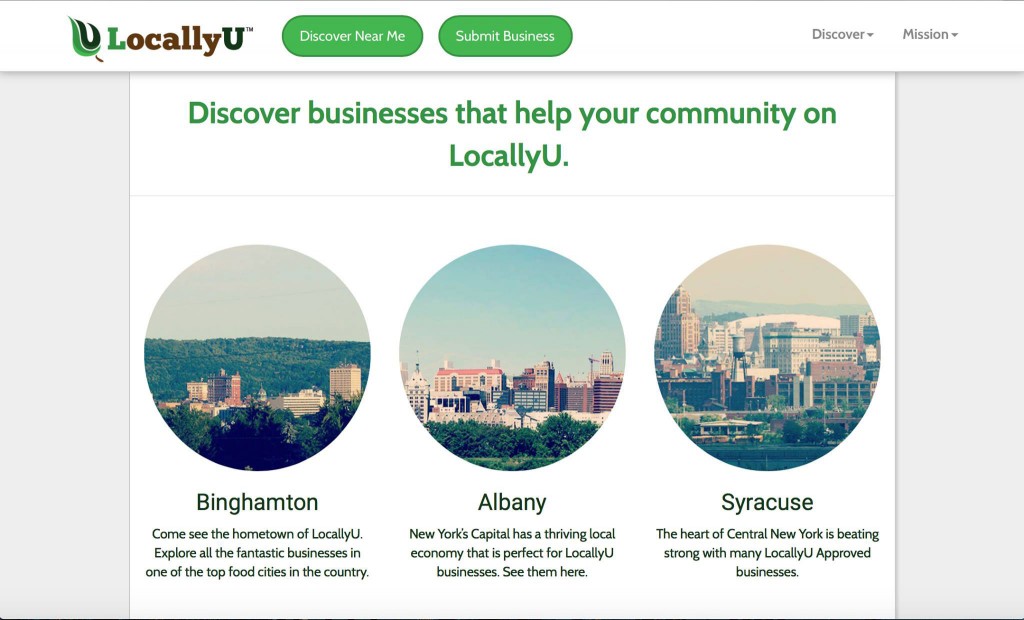This screenshot has width=1024, height=620.
Task: Click the LocallyU leaf logo icon
Action: click(86, 39)
